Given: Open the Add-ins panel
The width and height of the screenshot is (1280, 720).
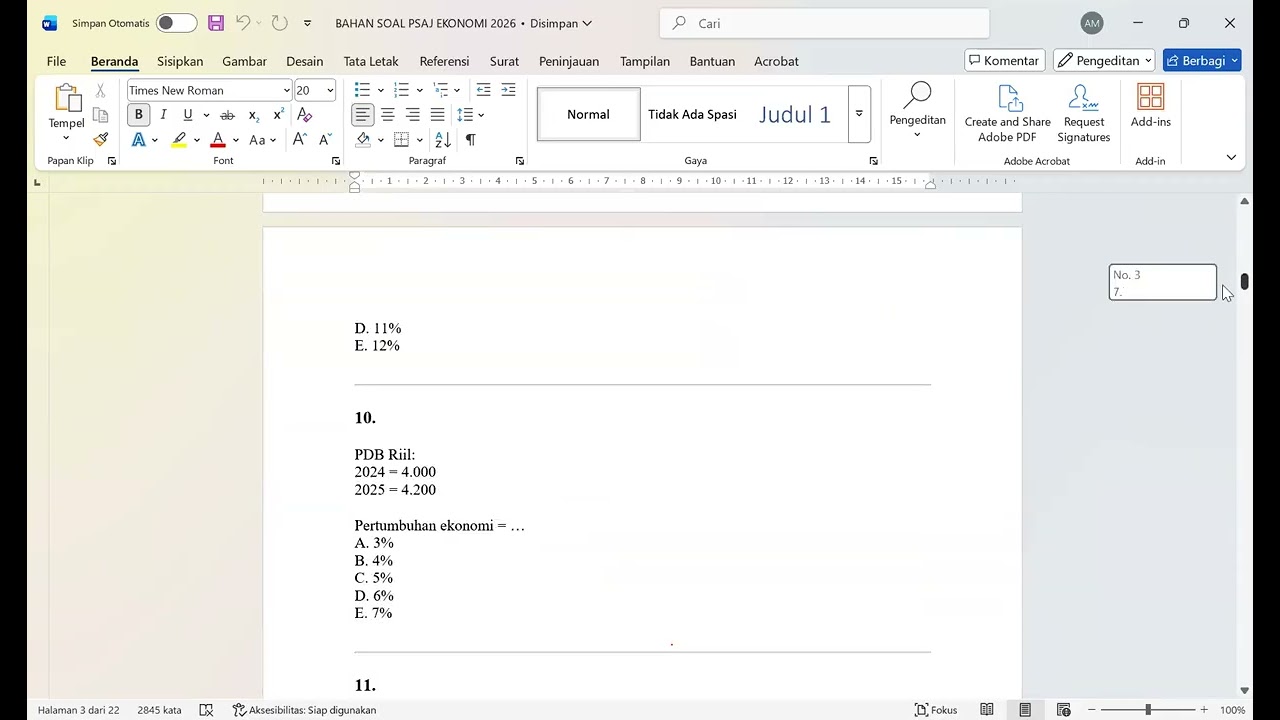Looking at the screenshot, I should click(1150, 106).
